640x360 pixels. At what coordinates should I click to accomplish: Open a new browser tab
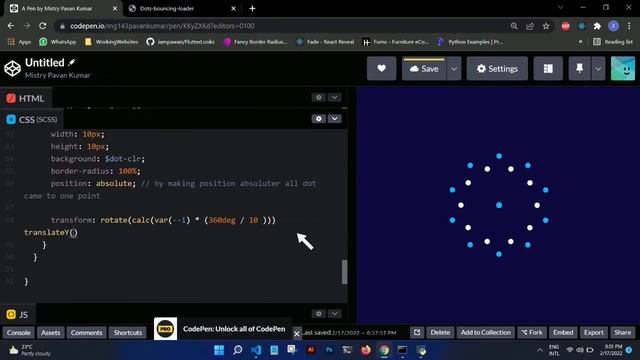tap(252, 9)
